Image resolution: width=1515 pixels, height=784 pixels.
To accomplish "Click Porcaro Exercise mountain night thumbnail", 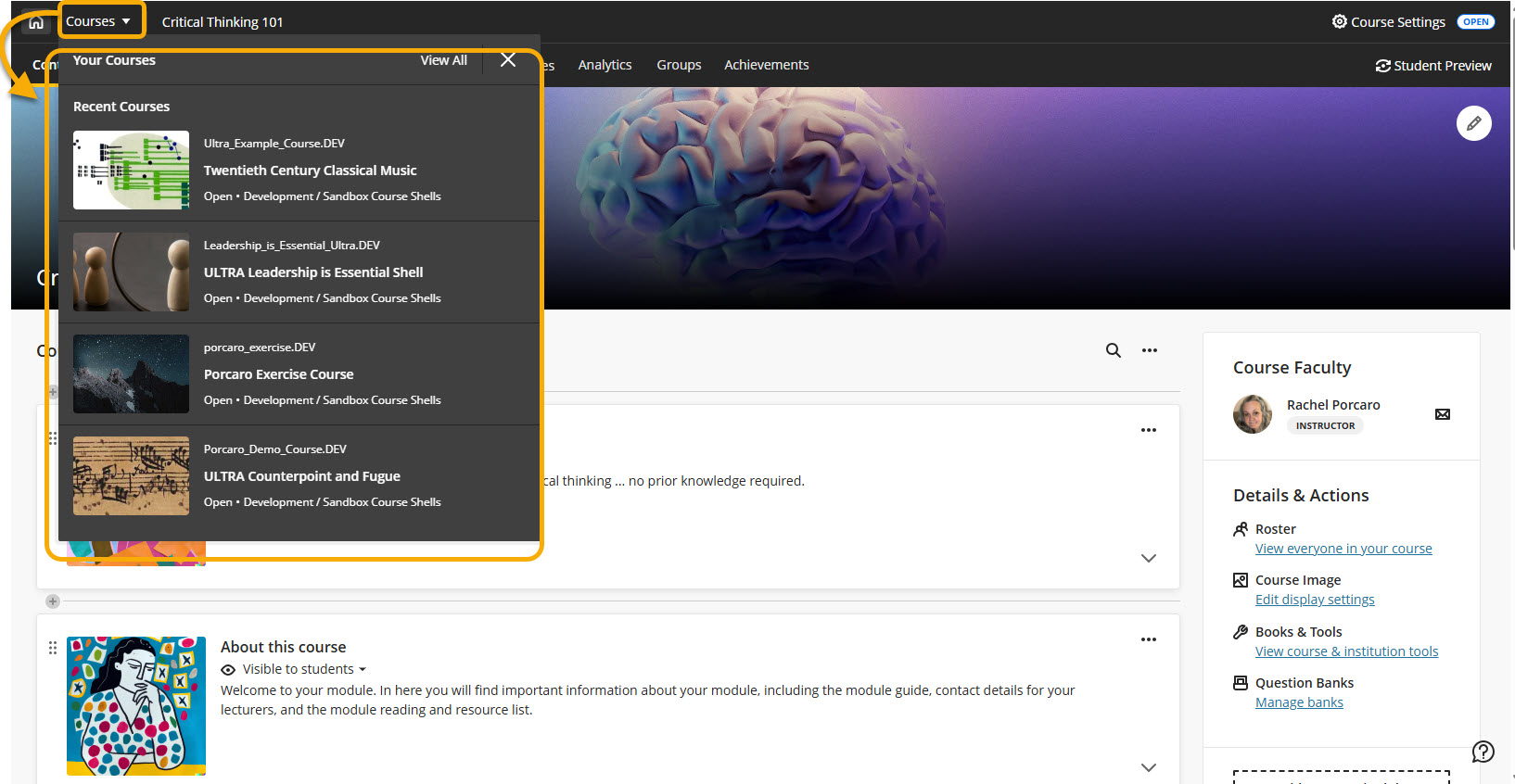I will pyautogui.click(x=131, y=374).
